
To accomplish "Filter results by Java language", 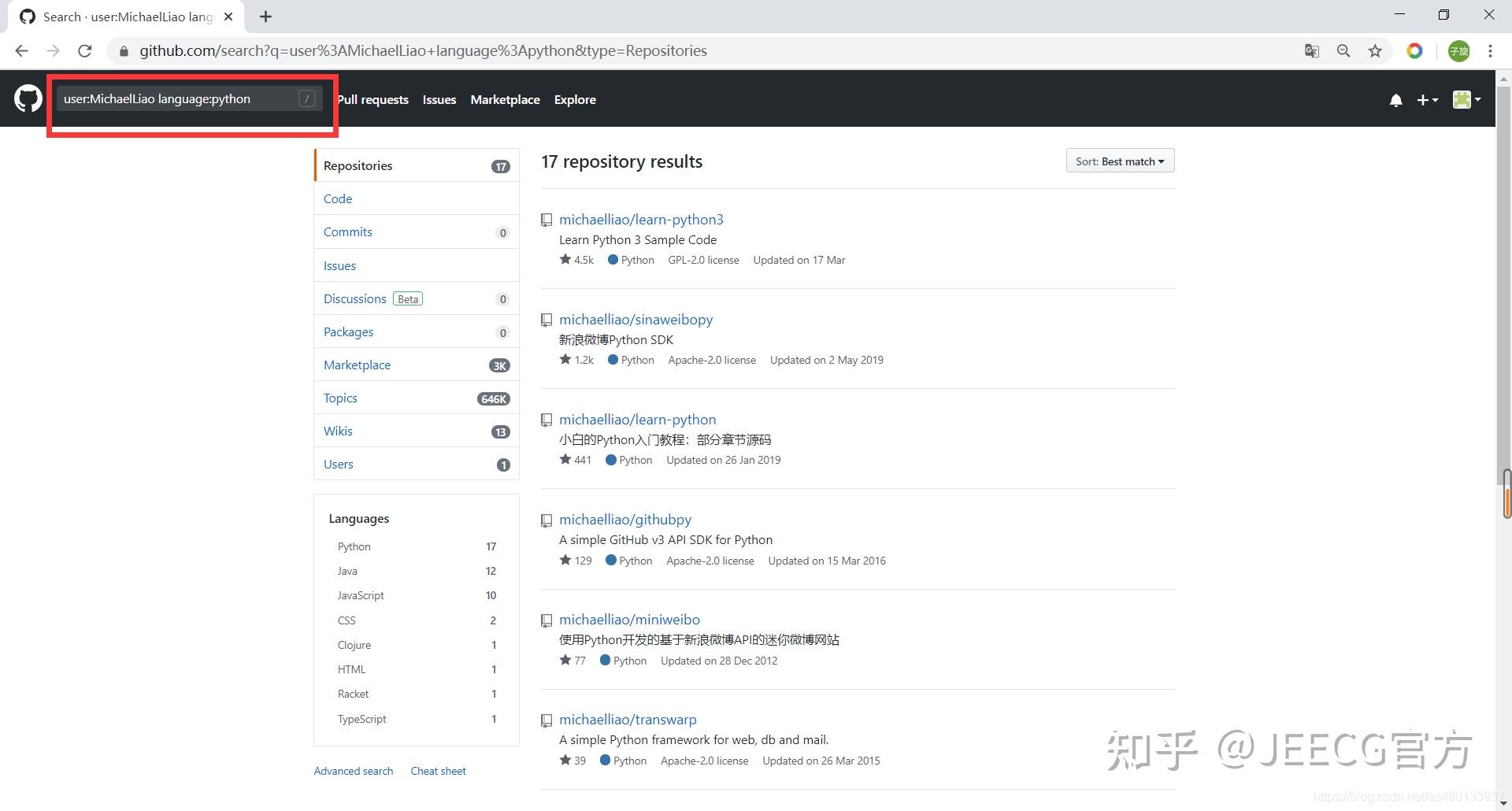I will point(347,571).
